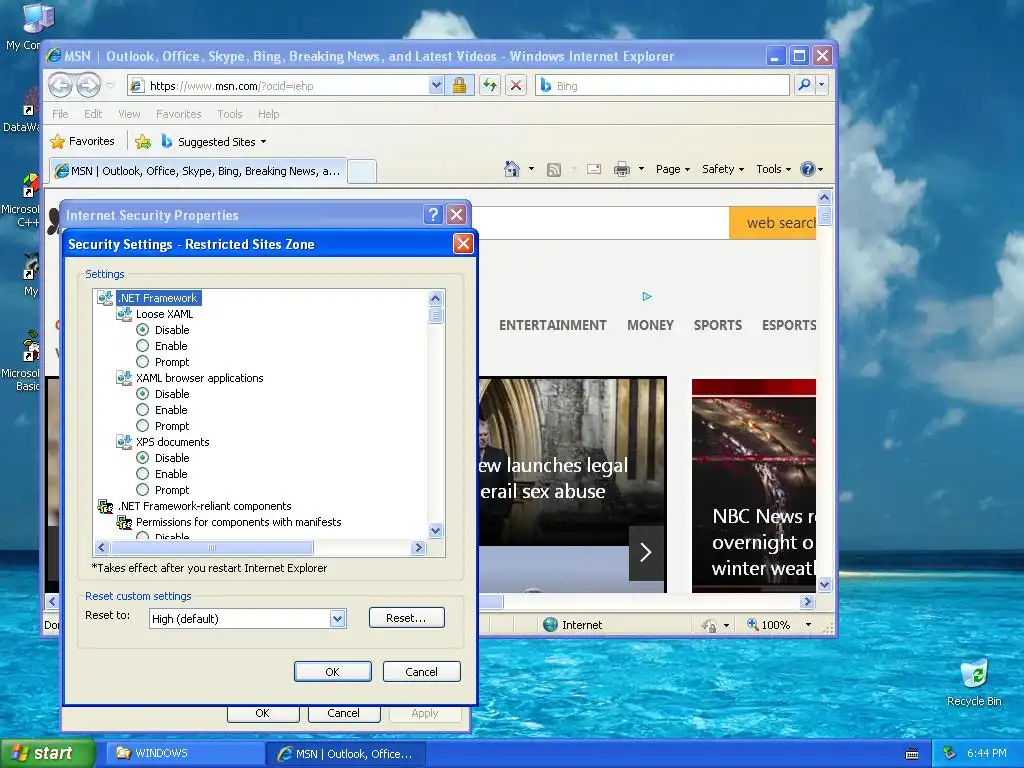Select Prompt under Loose XAML
Screen dimensions: 1024x768
[142, 362]
